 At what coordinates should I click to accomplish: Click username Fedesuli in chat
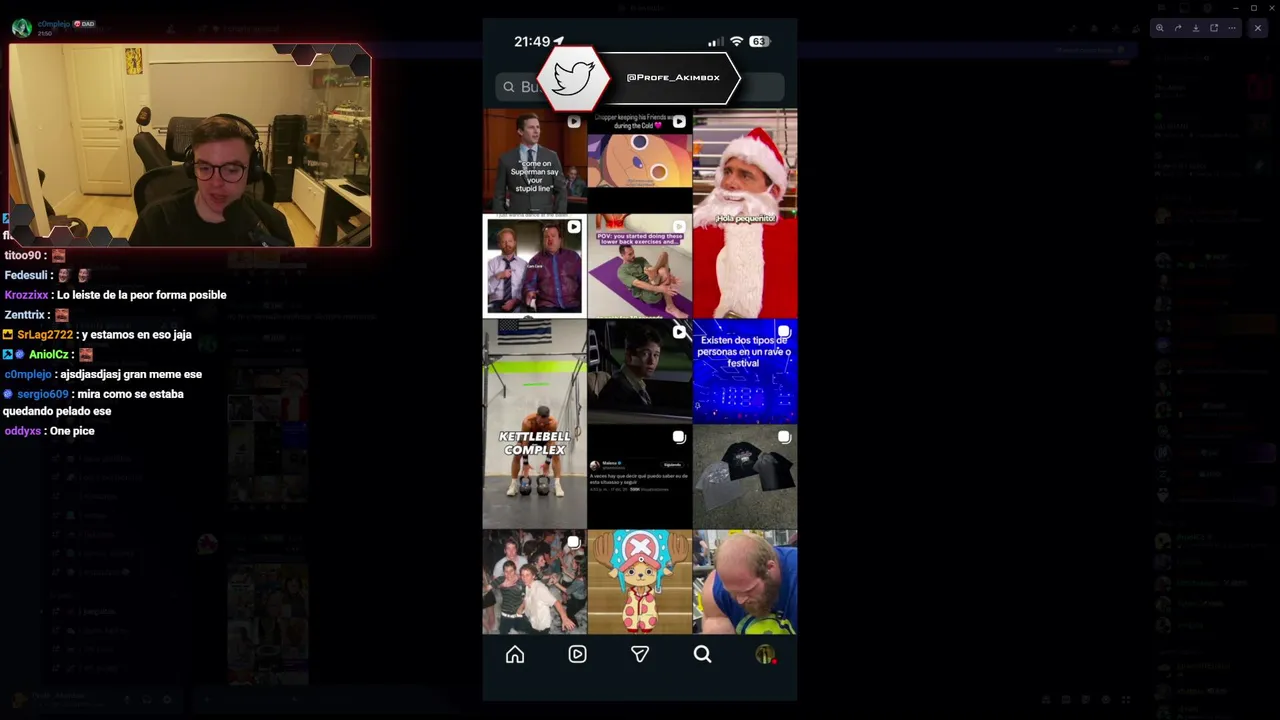(x=27, y=275)
